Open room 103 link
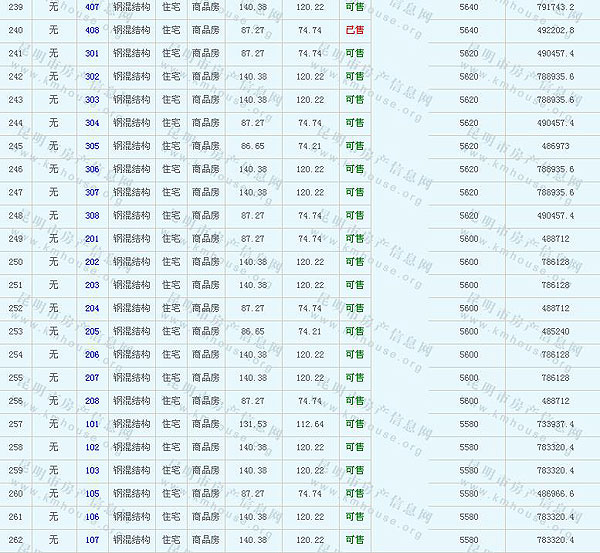The image size is (600, 553). click(x=92, y=470)
